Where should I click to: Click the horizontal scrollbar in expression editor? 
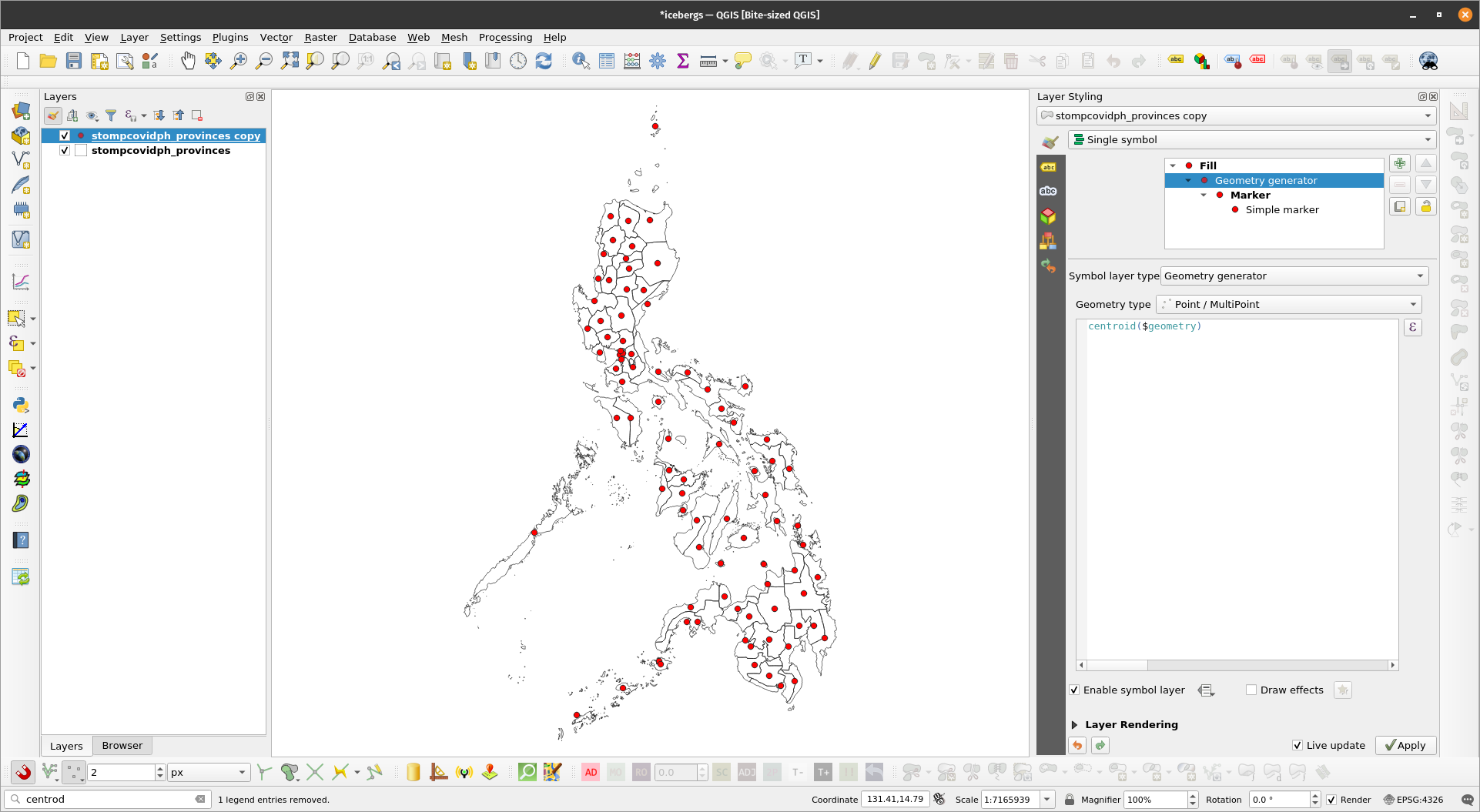(x=1117, y=665)
